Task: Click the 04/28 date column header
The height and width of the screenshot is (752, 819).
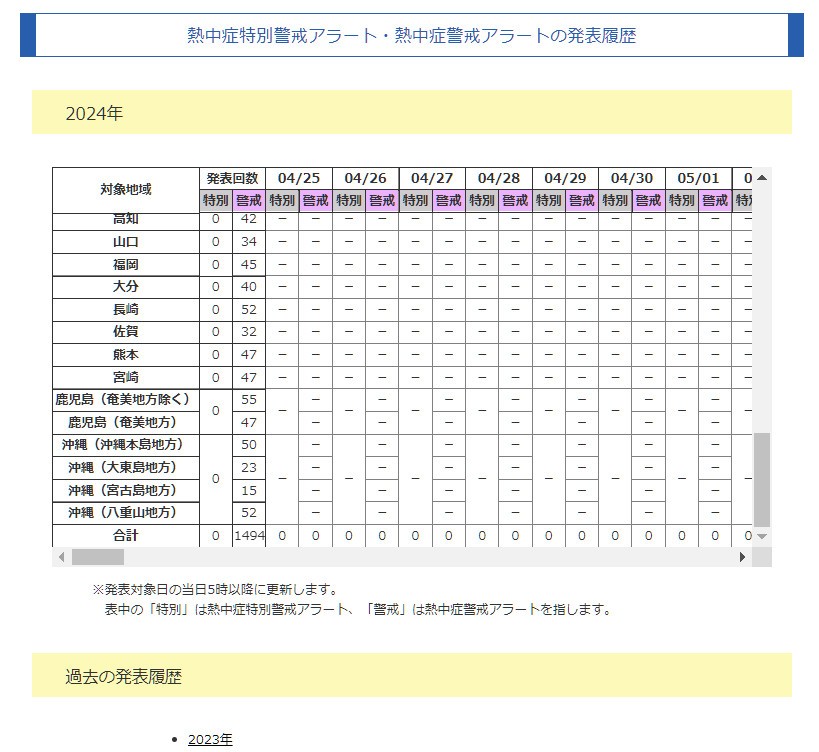Action: [499, 179]
